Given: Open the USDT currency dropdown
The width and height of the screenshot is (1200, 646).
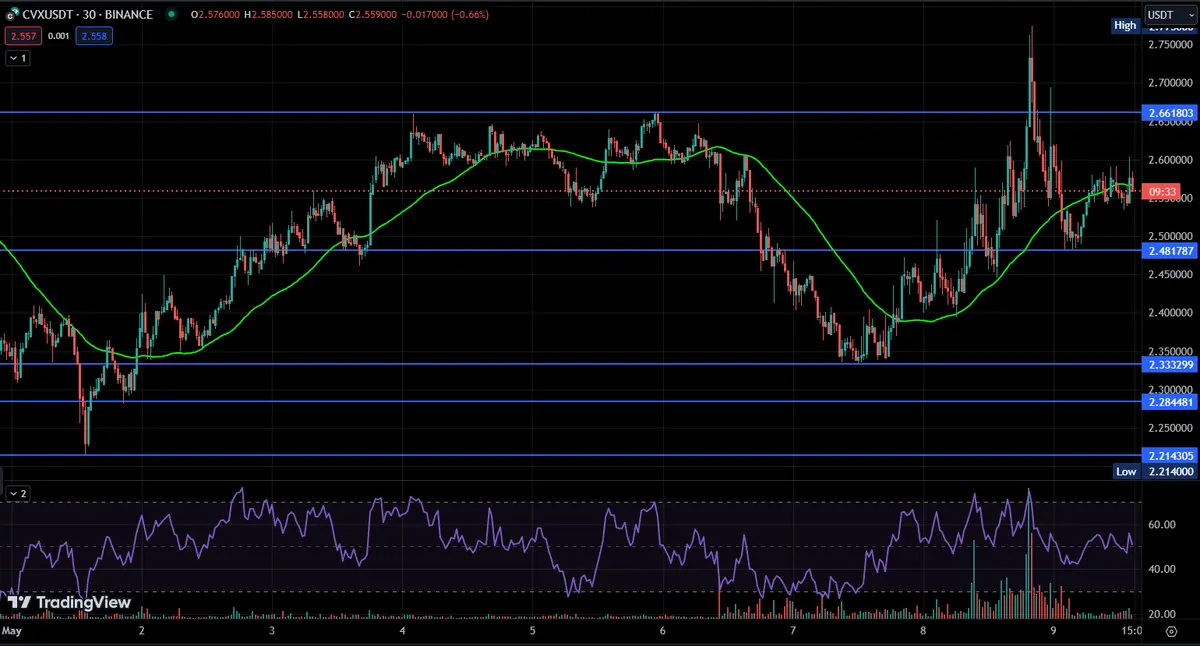Looking at the screenshot, I should click(x=1171, y=15).
